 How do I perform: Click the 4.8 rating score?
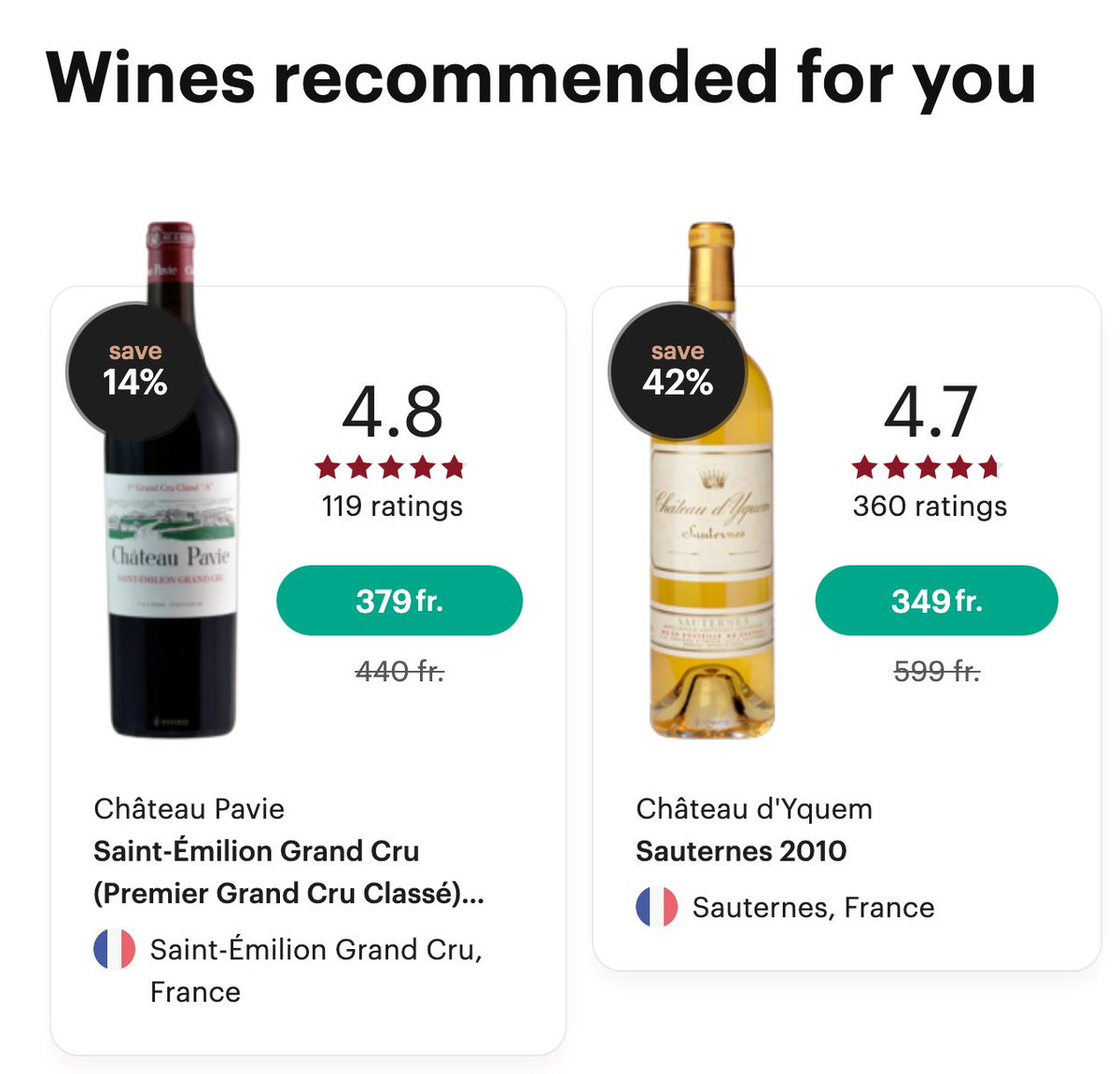tap(392, 411)
